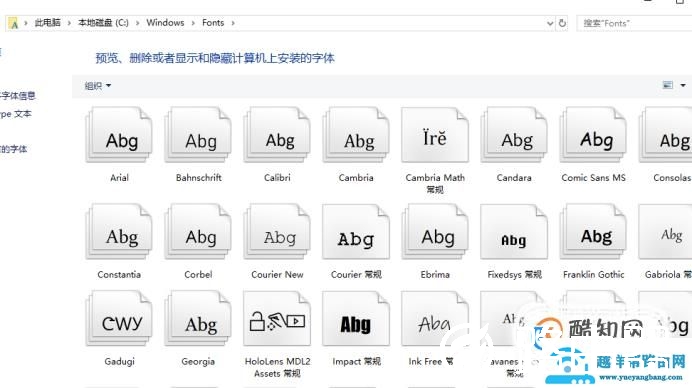Screen dimensions: 692x388
Task: Select the Courier New font icon
Action: (x=277, y=232)
